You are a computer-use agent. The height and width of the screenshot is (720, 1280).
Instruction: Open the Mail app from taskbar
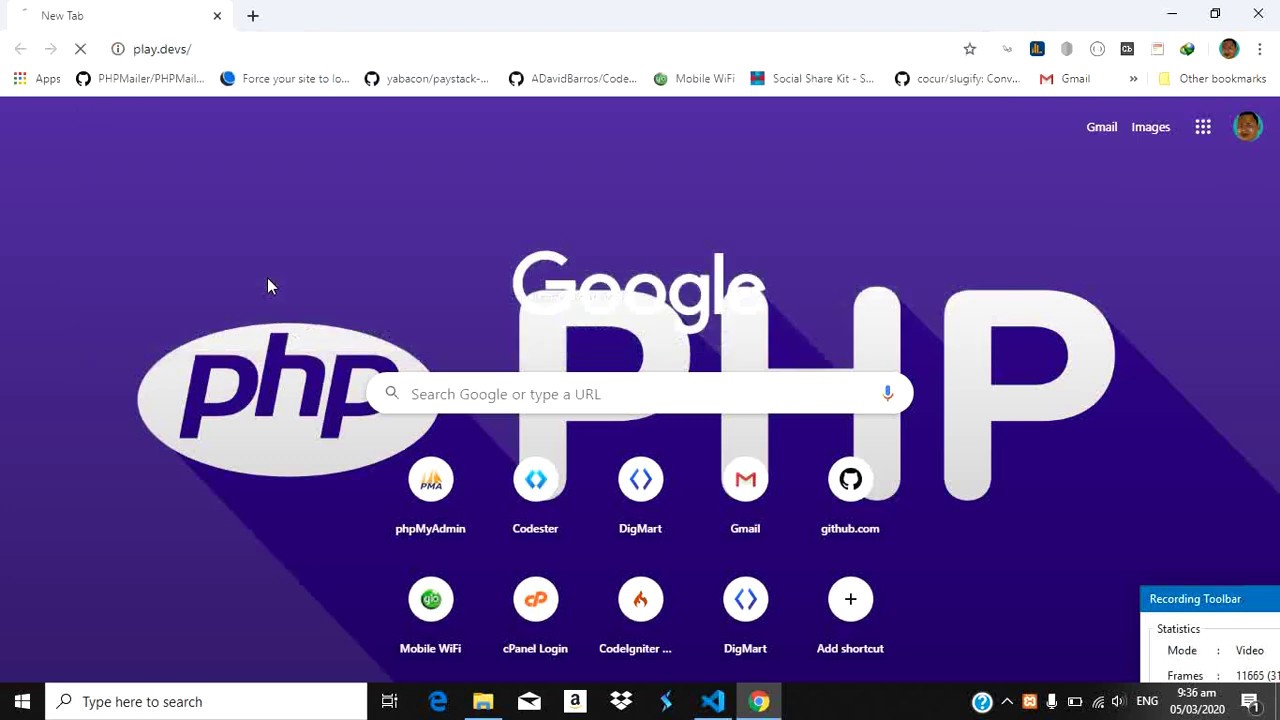[529, 702]
